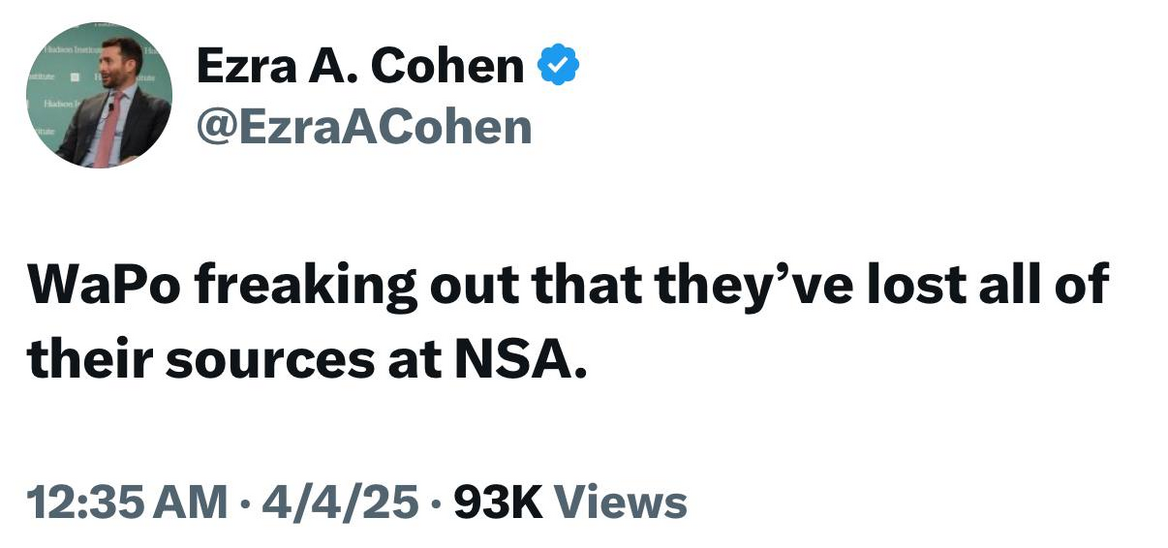Click the word "their" starting the second line
Image resolution: width=1168 pixels, height=548 pixels.
(89, 359)
